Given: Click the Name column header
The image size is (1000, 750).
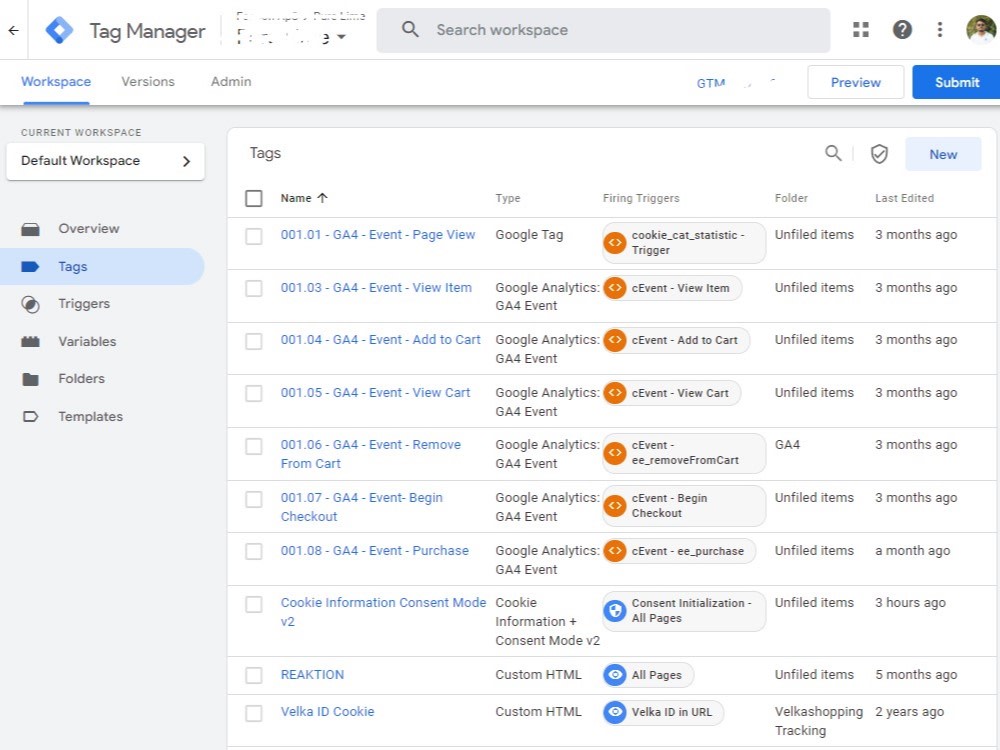Looking at the screenshot, I should [x=296, y=198].
